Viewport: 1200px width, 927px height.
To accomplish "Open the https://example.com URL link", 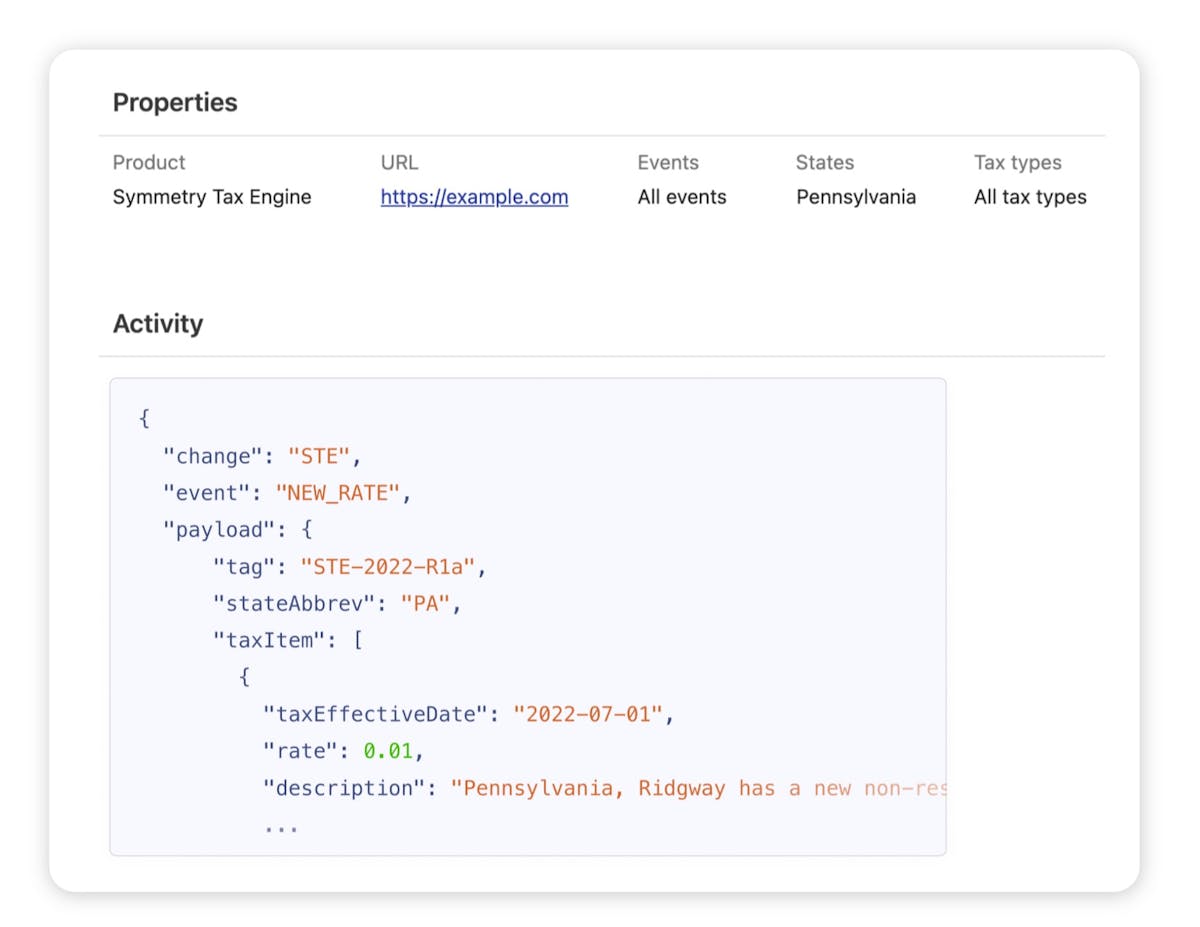I will 474,198.
